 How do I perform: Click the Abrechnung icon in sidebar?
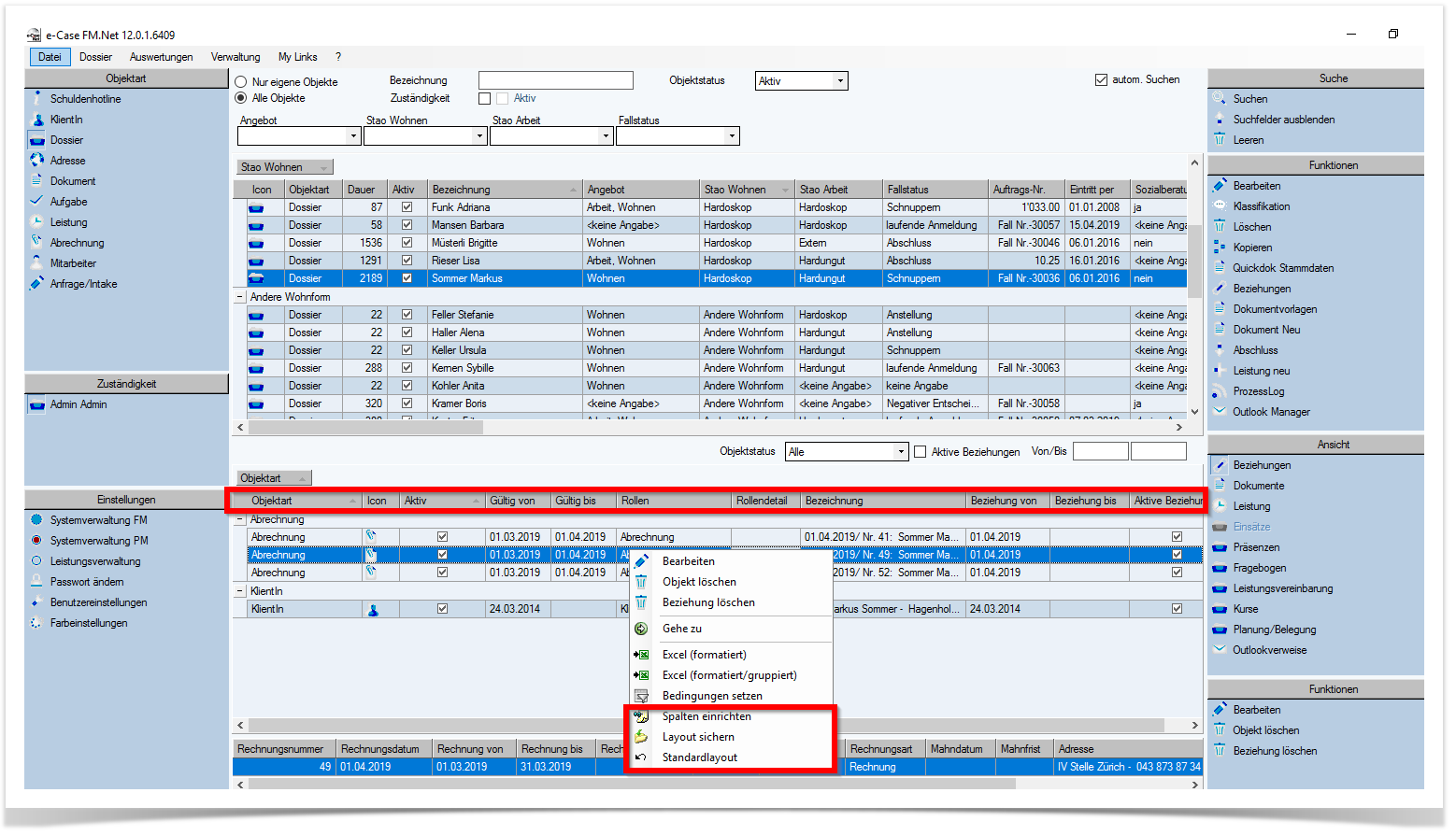click(37, 243)
